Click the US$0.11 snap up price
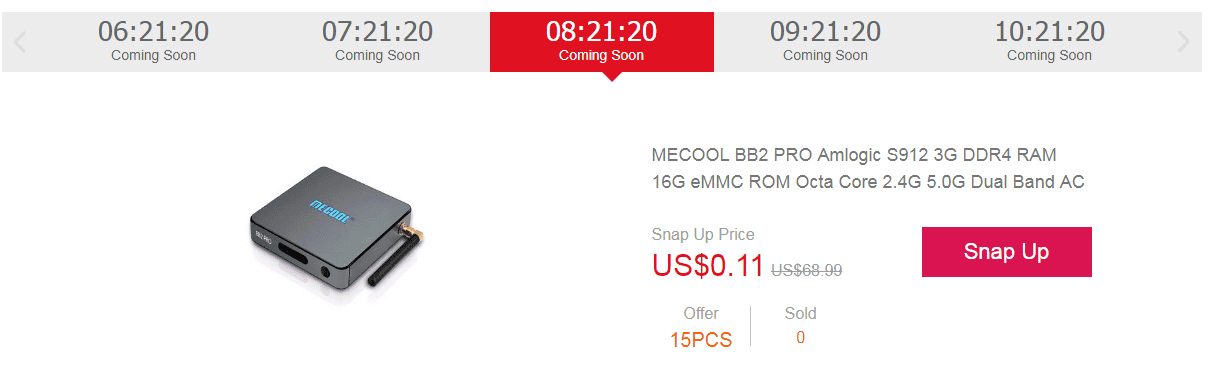This screenshot has height=392, width=1228. (708, 266)
